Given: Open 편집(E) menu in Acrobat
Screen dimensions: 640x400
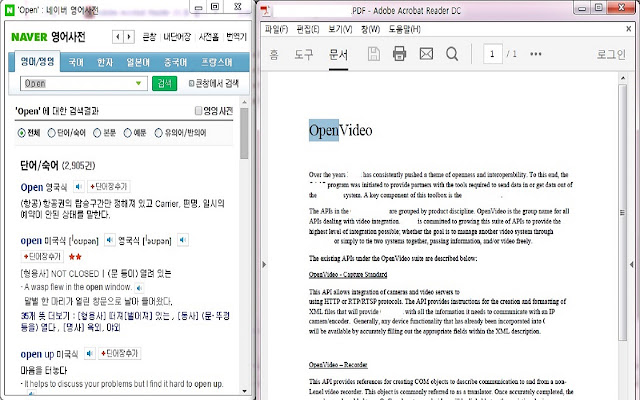Looking at the screenshot, I should 308,29.
